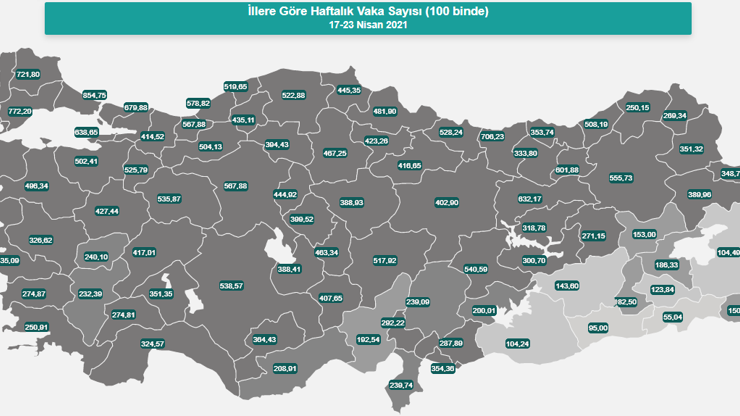Click the label 540,59
This screenshot has height=416, width=740.
click(x=476, y=270)
